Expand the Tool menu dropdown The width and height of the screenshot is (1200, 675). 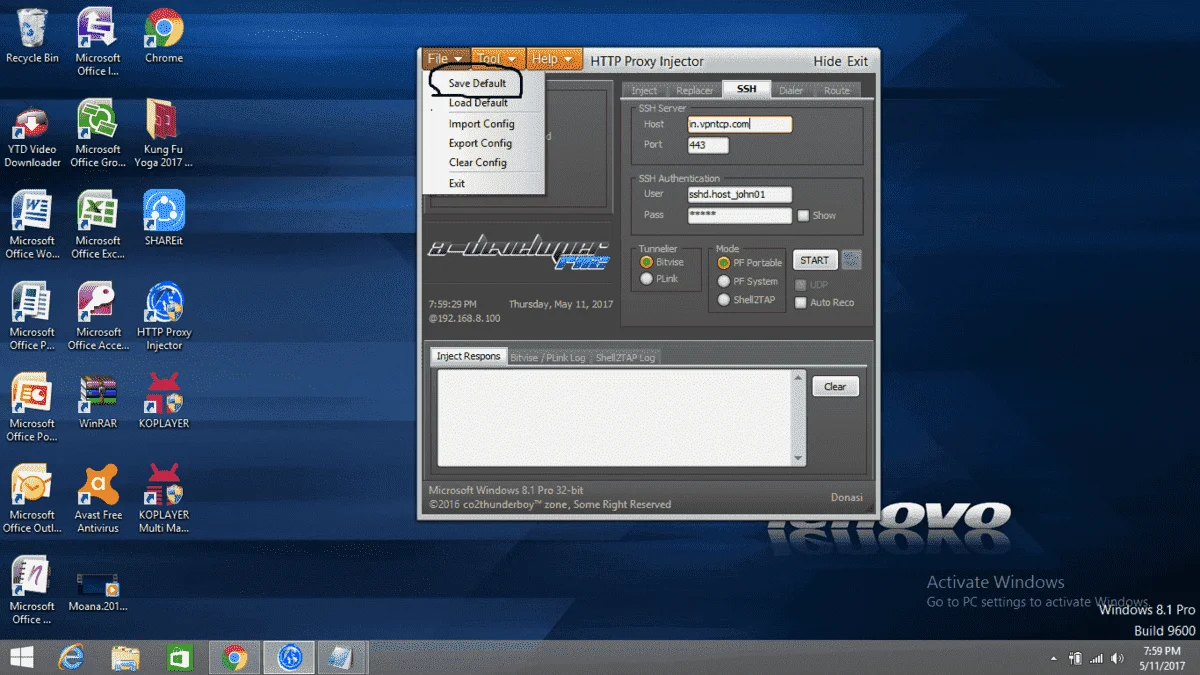(x=497, y=59)
